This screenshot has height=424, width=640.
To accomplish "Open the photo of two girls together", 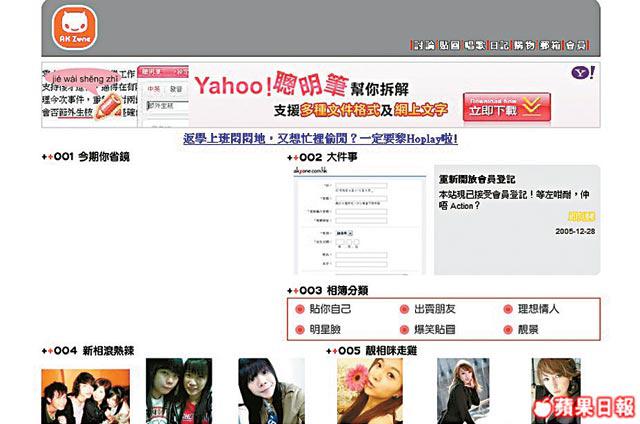I will (179, 391).
